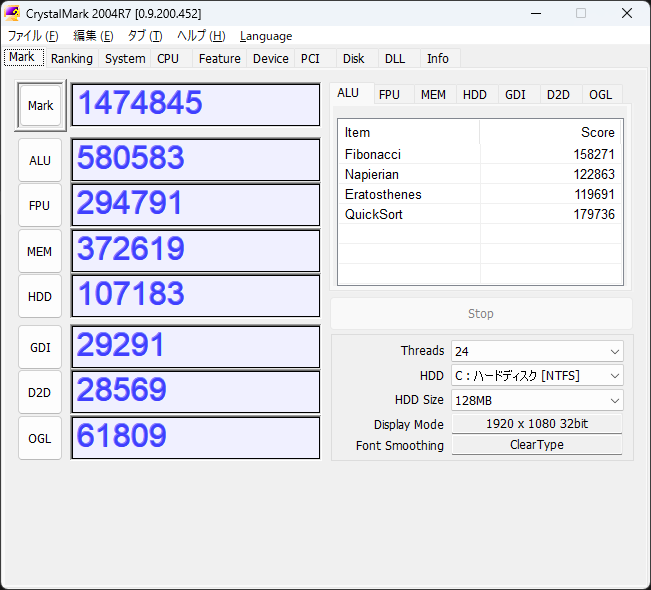Open the Language menu
This screenshot has height=590, width=651.
(266, 36)
